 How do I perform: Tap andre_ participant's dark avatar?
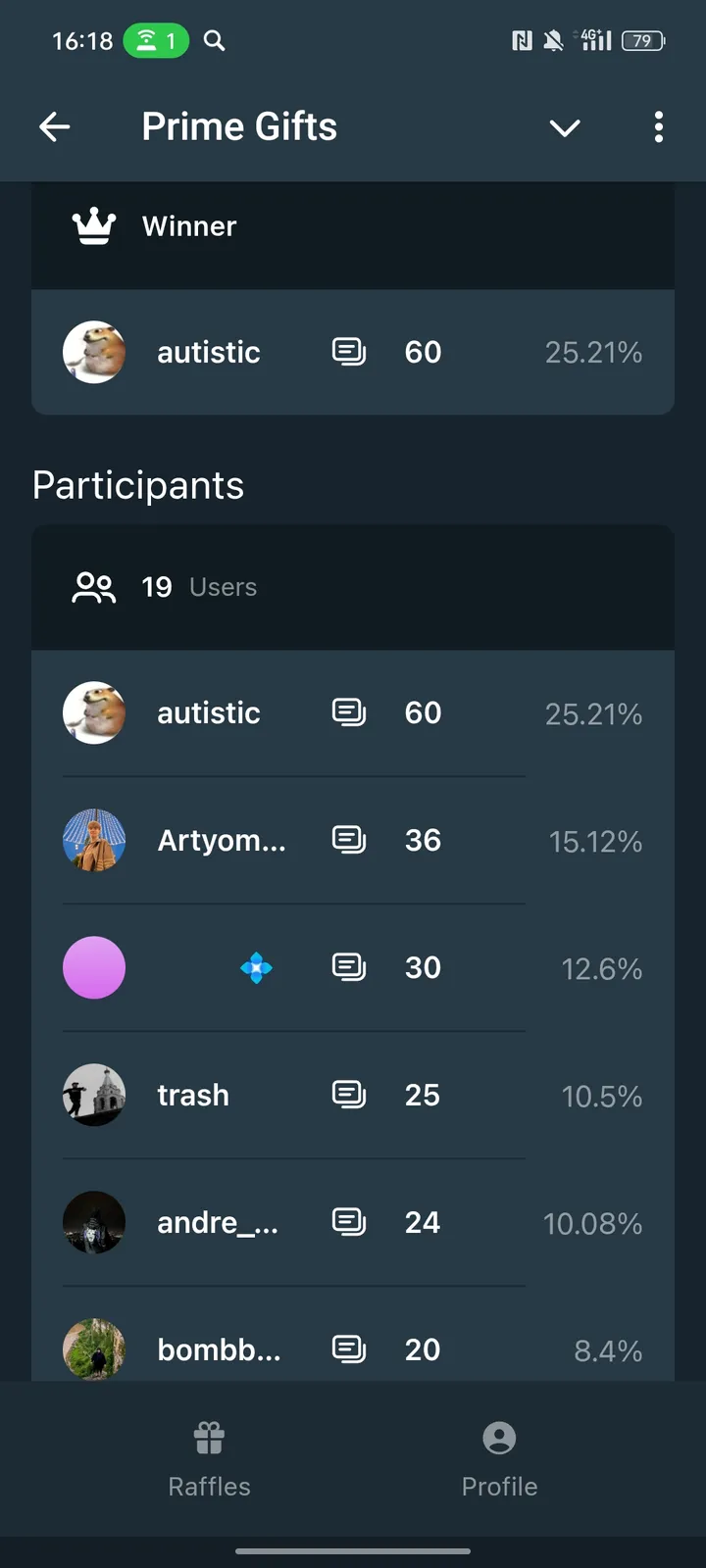tap(94, 1222)
